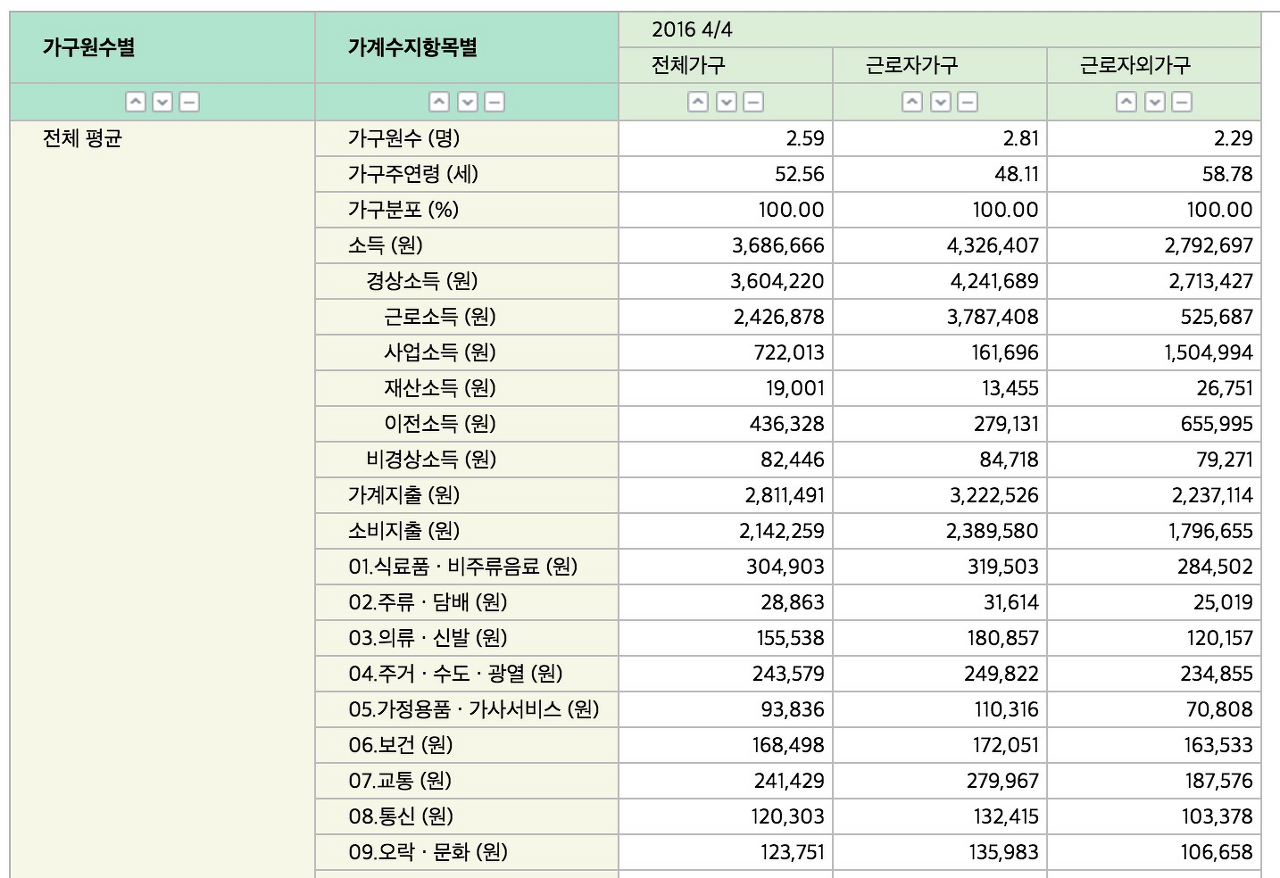The height and width of the screenshot is (878, 1280).
Task: Sort 전체가구 column ascending with up arrow
Action: [x=699, y=102]
